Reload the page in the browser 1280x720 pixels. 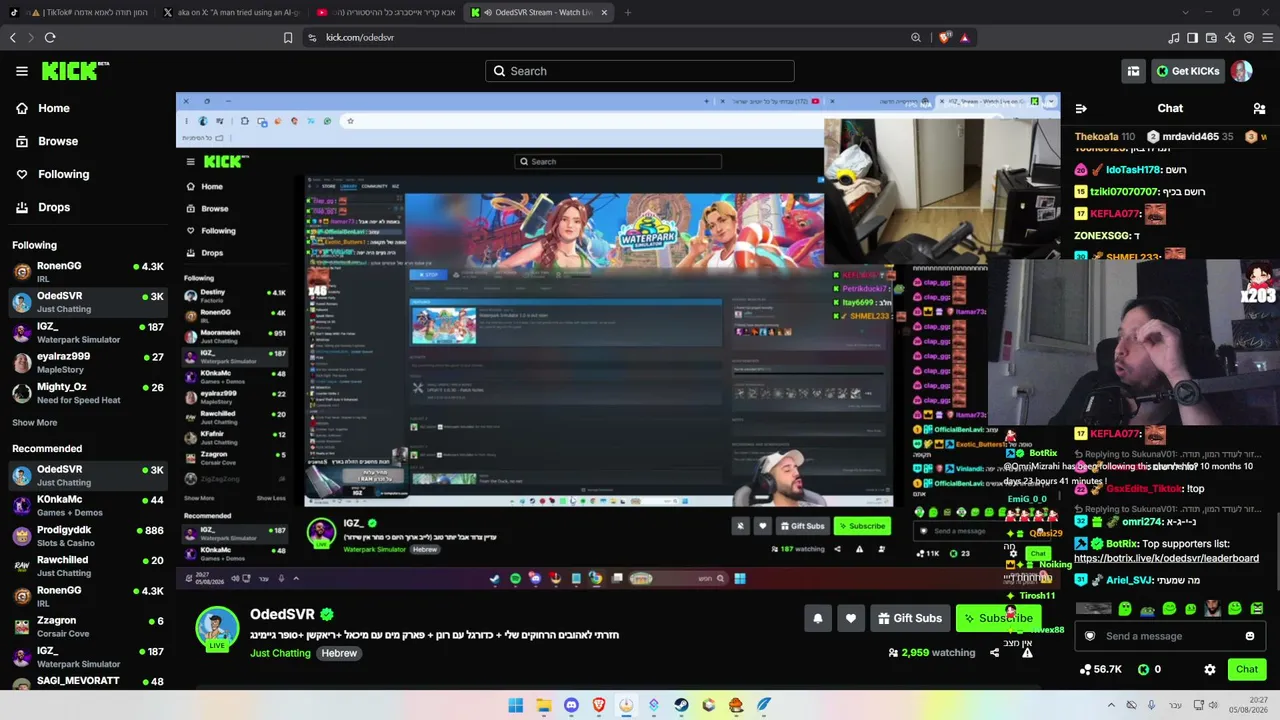click(x=50, y=37)
